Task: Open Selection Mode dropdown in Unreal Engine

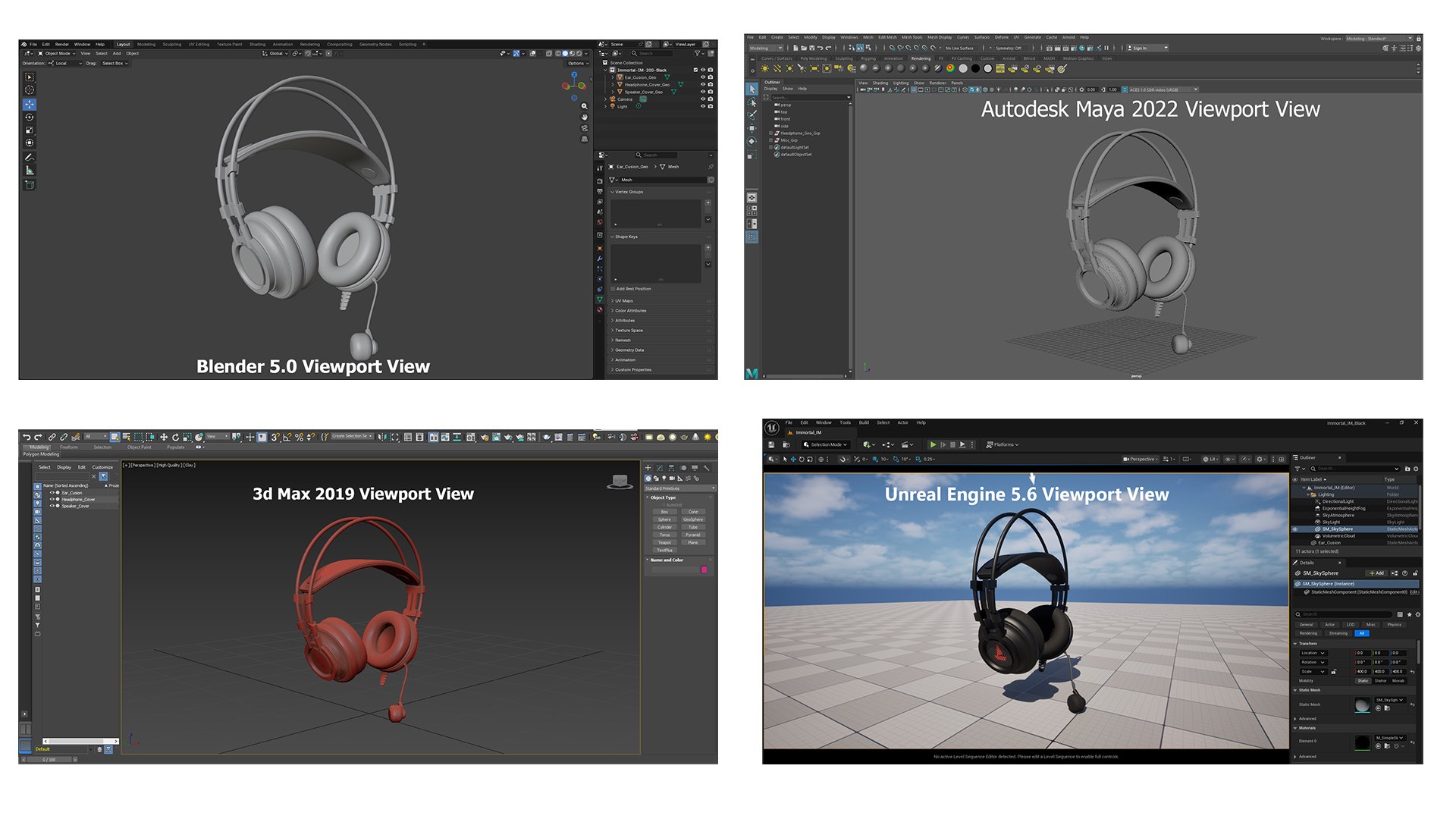Action: coord(825,445)
